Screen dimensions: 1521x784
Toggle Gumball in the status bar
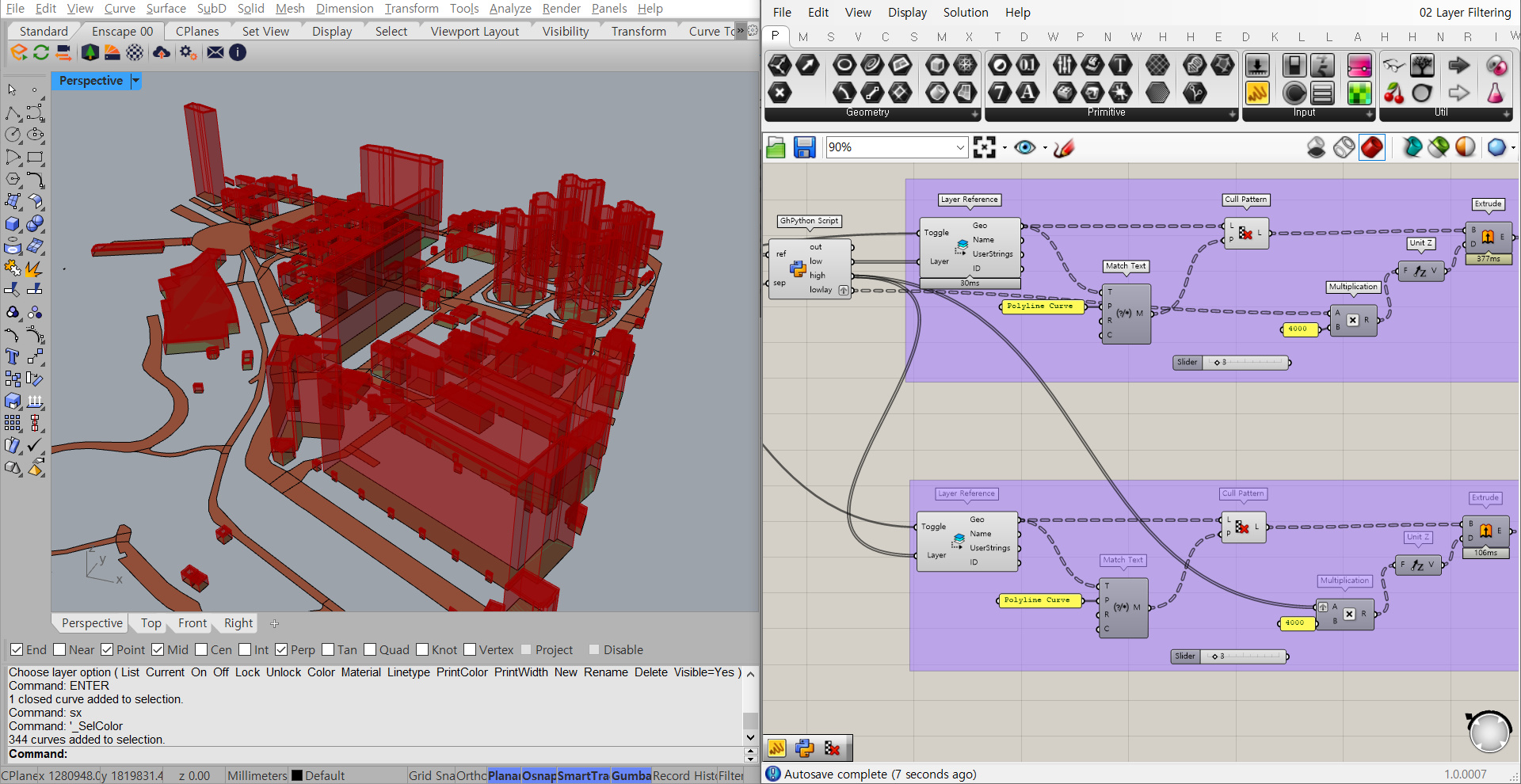click(x=631, y=775)
